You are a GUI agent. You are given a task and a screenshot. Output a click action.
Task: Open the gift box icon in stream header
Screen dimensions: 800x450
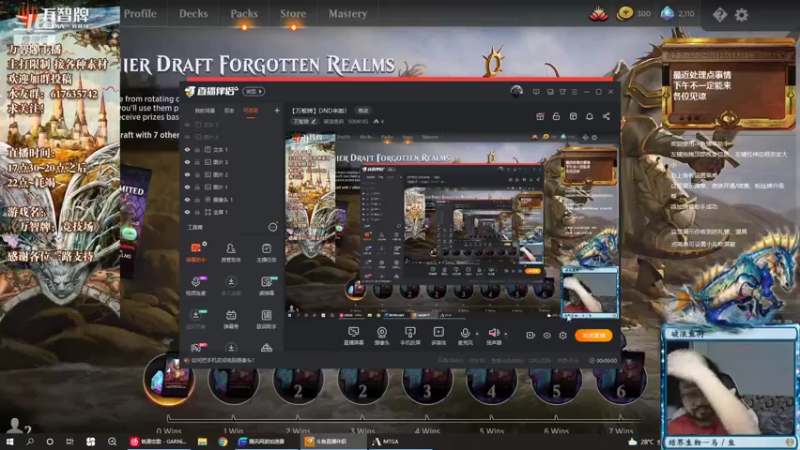(x=540, y=116)
